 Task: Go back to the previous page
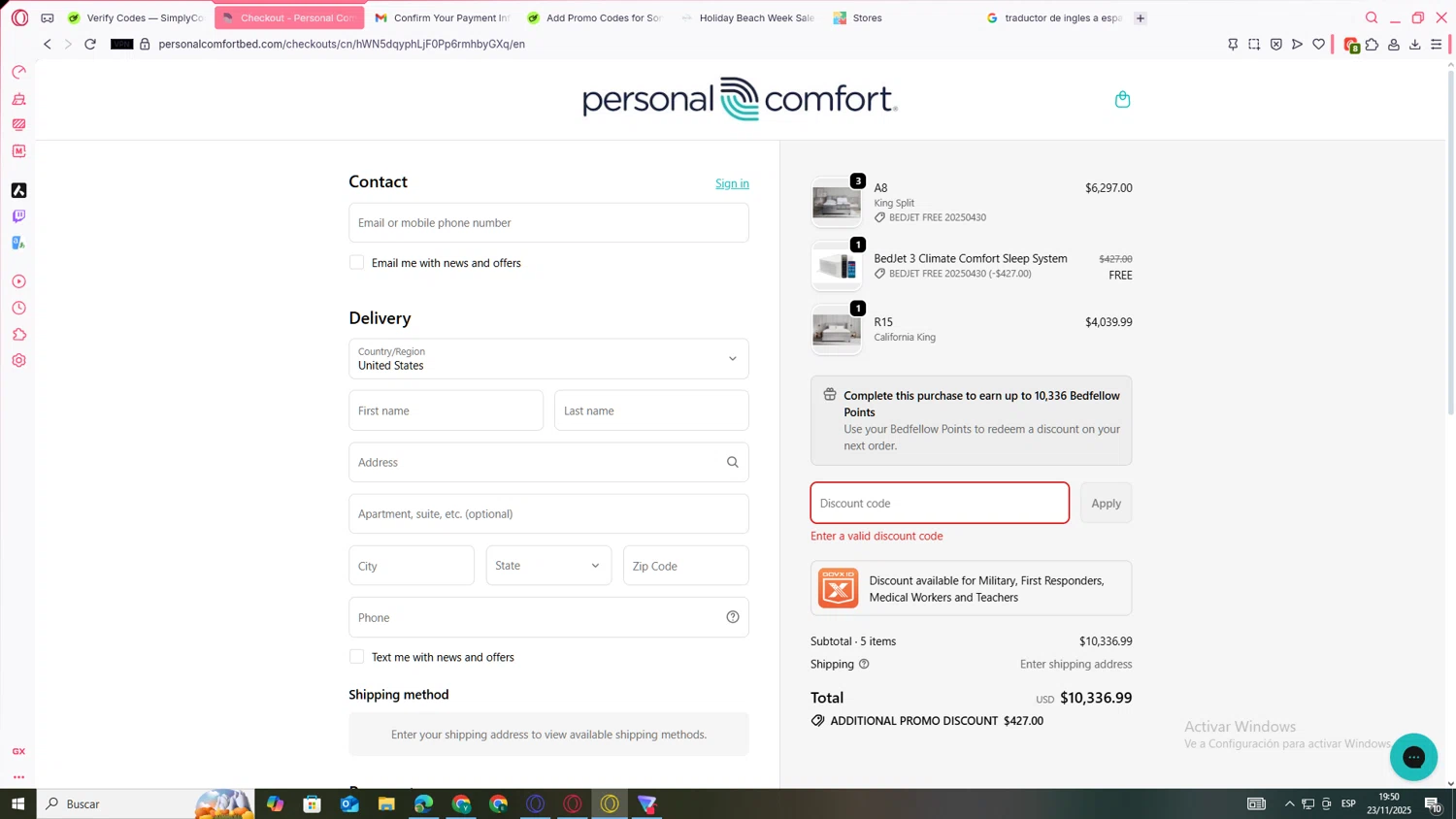pyautogui.click(x=47, y=44)
